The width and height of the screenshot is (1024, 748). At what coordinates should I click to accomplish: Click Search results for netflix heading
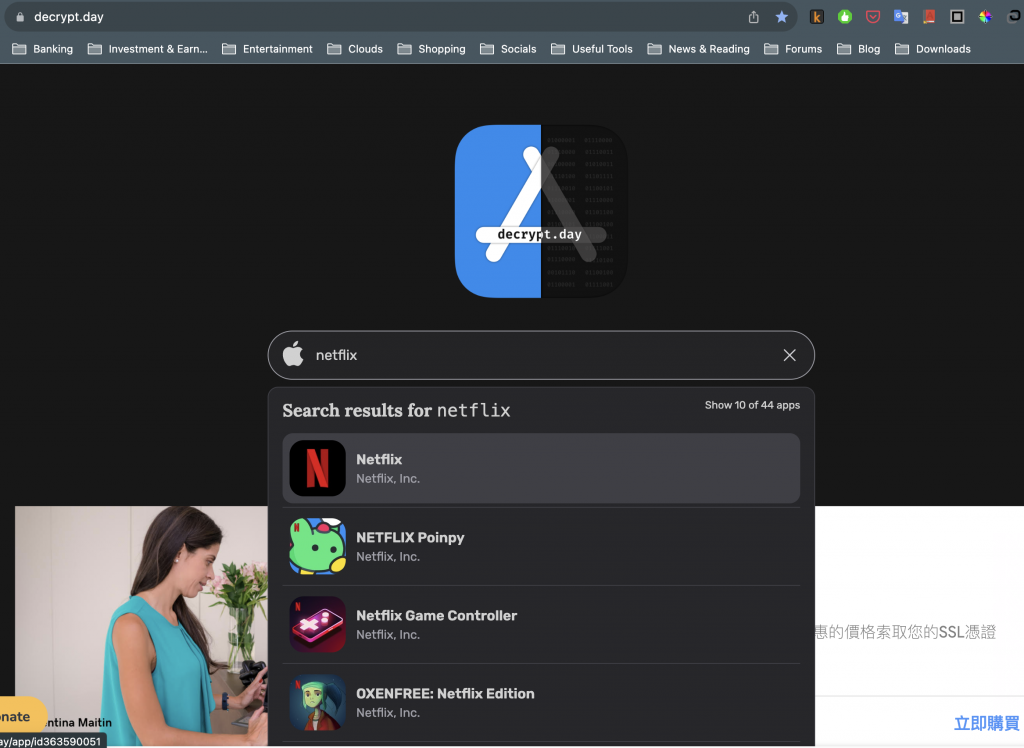(x=396, y=410)
